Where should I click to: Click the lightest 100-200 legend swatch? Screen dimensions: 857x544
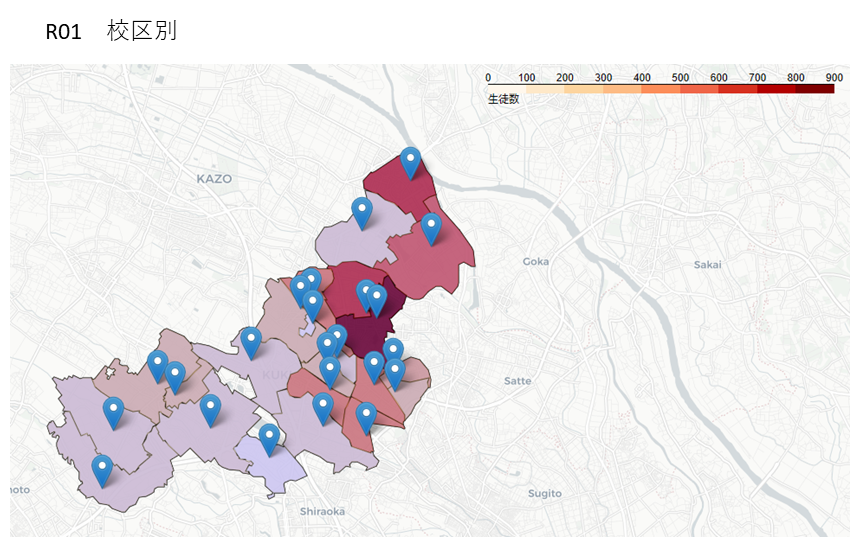tap(545, 89)
